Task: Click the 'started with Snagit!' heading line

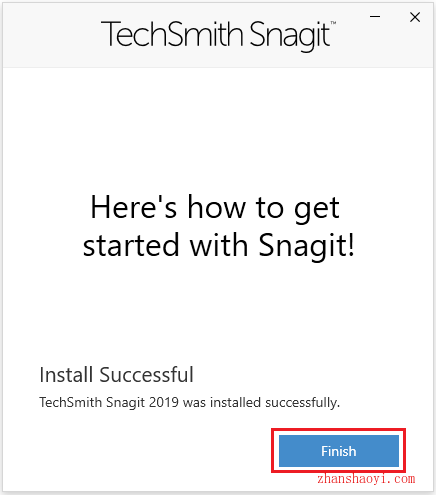Action: tap(219, 245)
